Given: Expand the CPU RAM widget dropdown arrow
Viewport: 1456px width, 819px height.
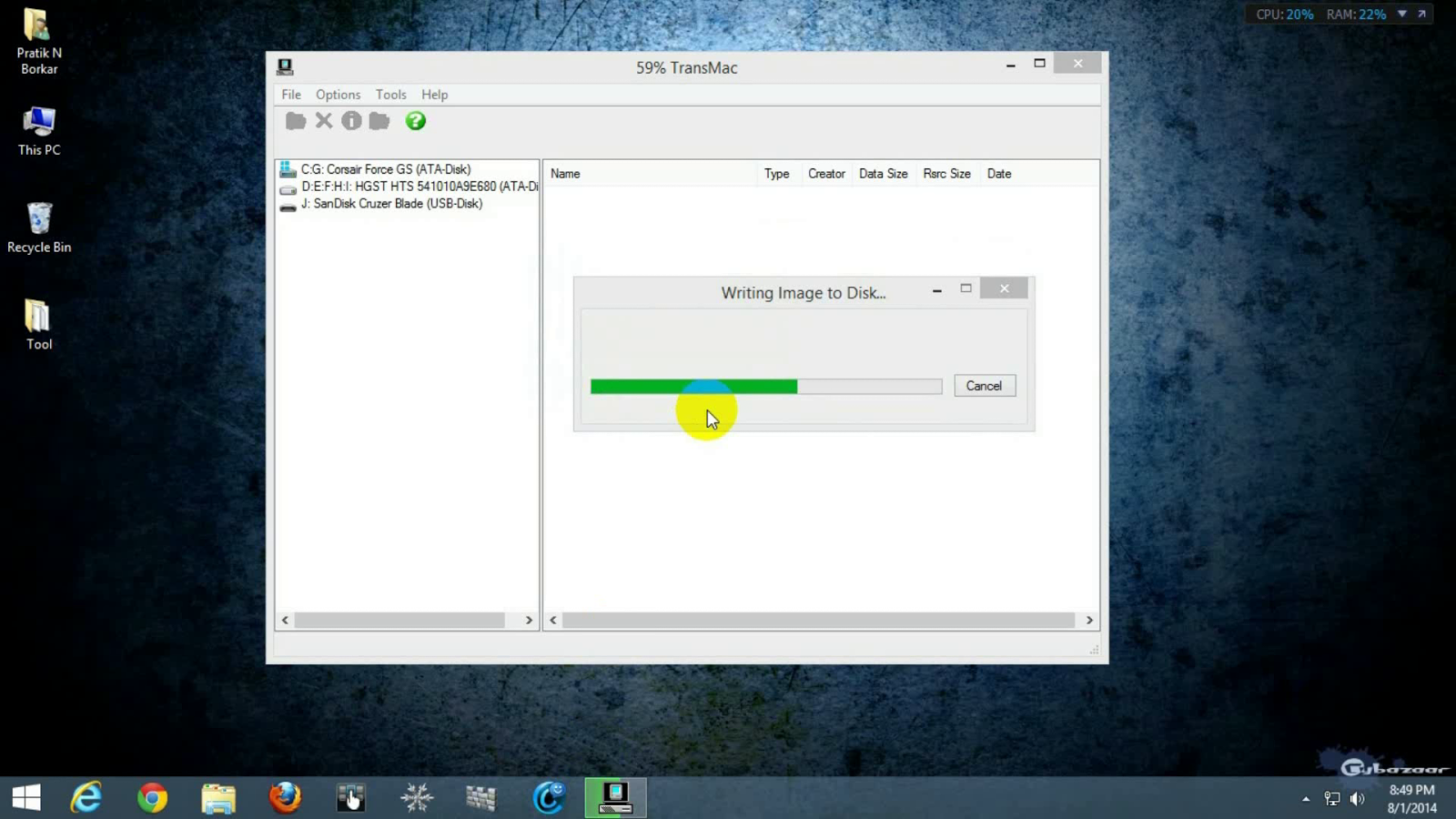Looking at the screenshot, I should click(x=1402, y=14).
